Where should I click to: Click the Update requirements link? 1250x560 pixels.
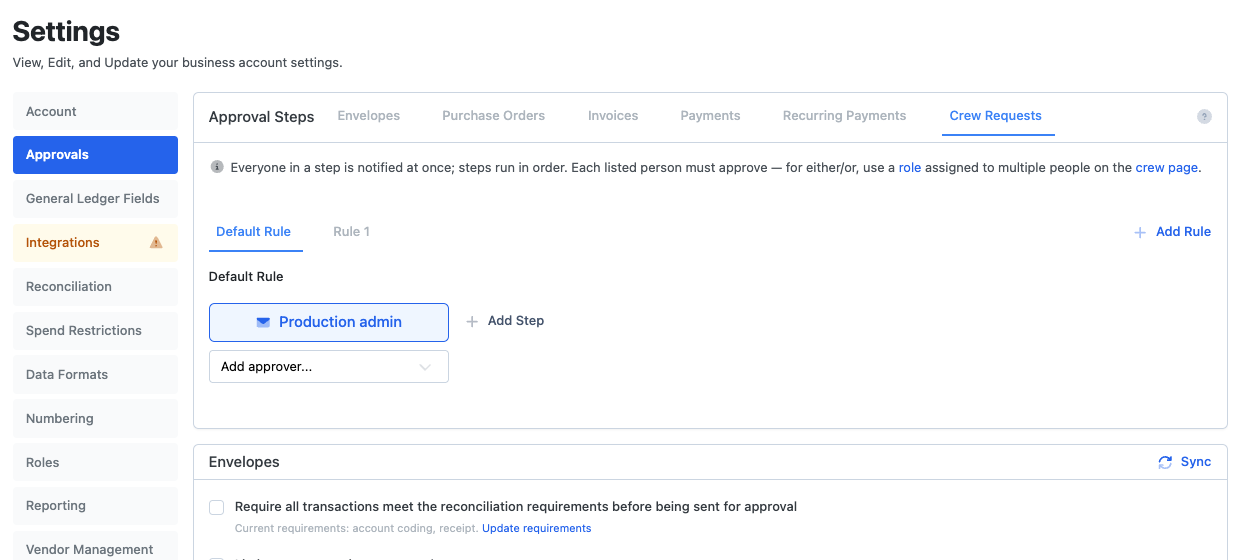point(537,528)
